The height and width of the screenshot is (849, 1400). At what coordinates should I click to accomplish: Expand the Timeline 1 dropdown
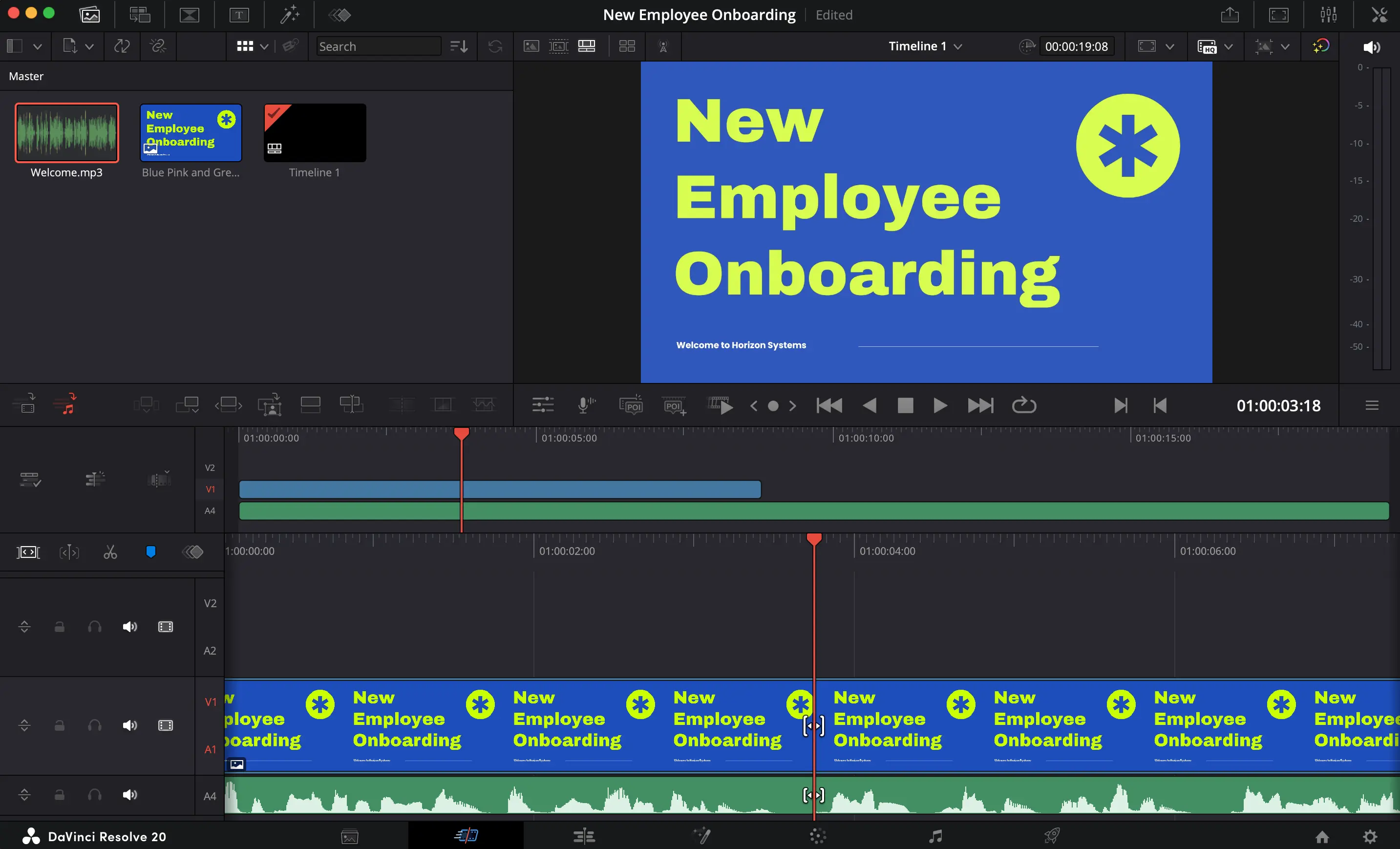pyautogui.click(x=958, y=46)
